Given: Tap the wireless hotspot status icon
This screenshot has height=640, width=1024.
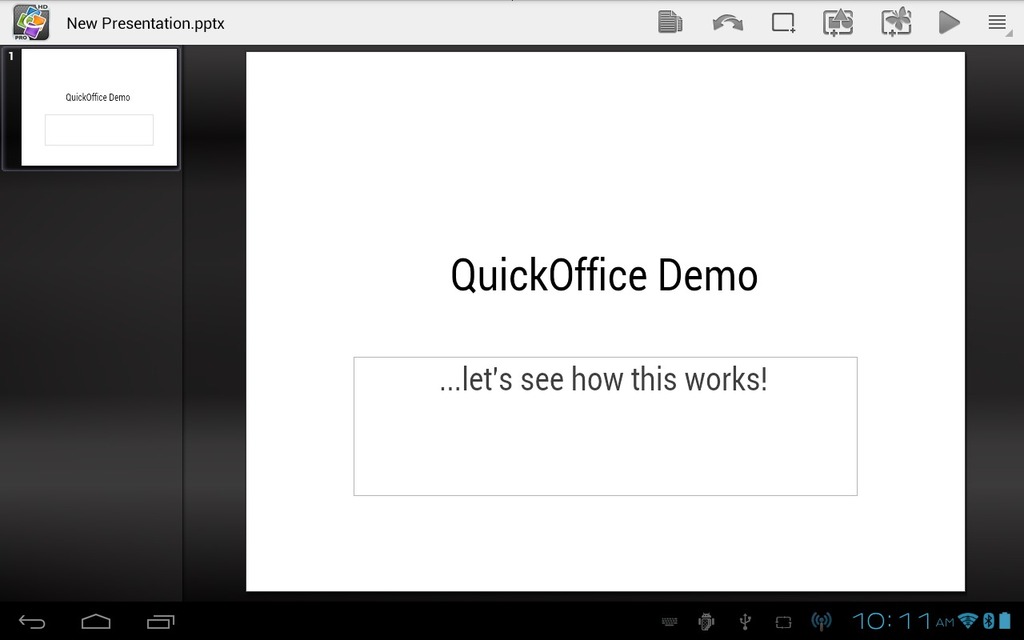Looking at the screenshot, I should point(821,621).
